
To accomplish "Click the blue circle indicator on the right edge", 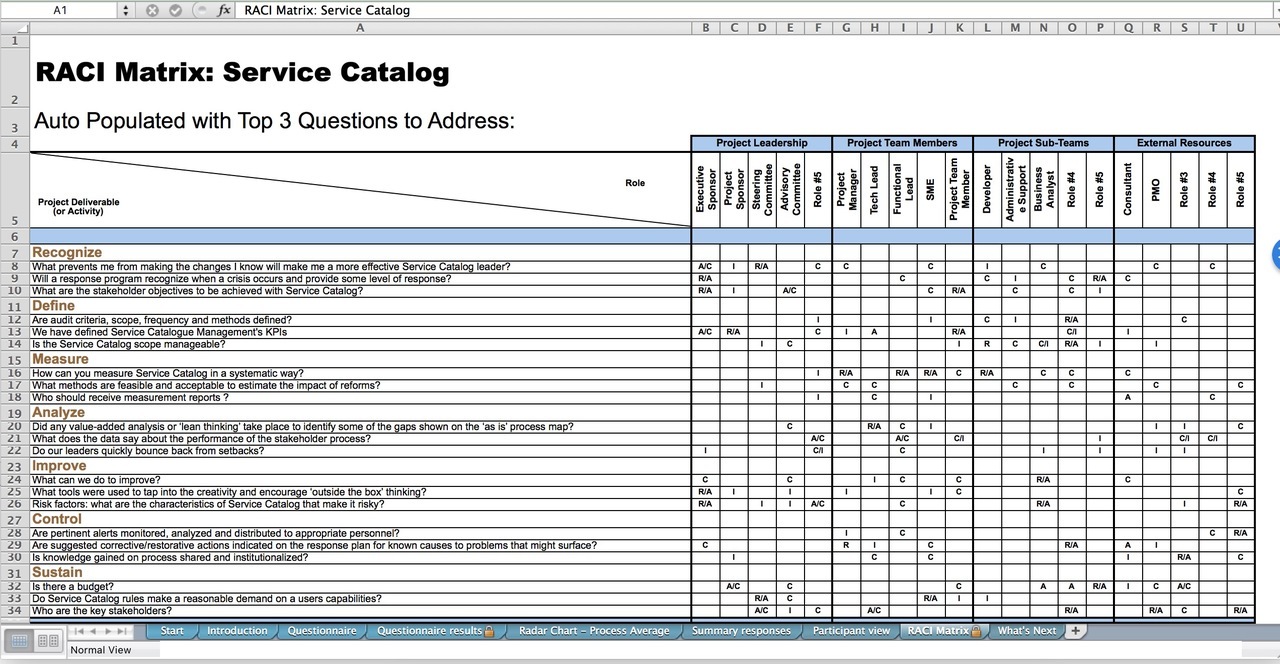I will pyautogui.click(x=1275, y=255).
